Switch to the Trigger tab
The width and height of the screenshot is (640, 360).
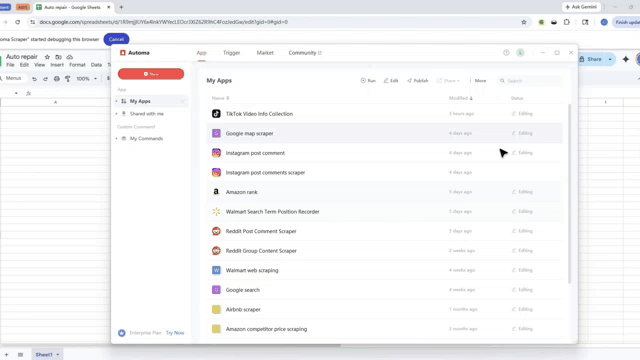(231, 53)
